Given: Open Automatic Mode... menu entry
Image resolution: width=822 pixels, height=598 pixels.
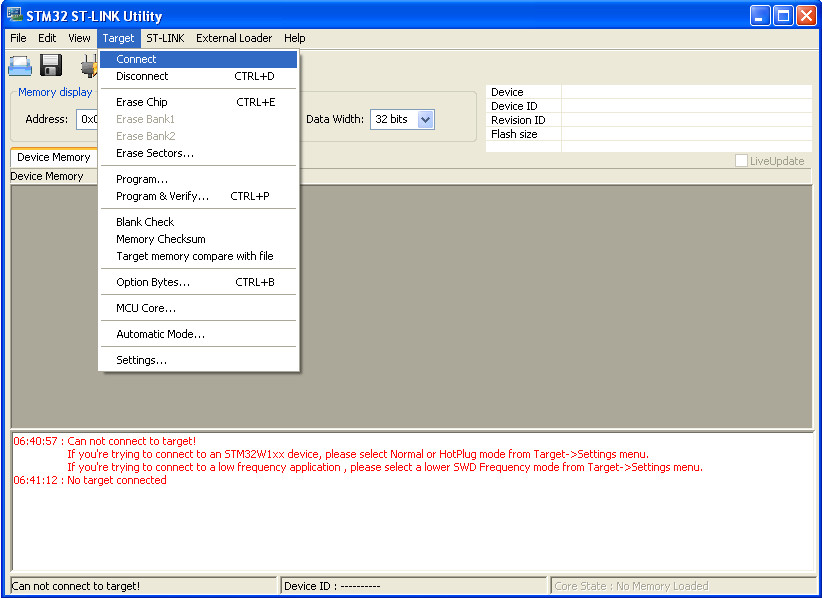Looking at the screenshot, I should [x=199, y=334].
